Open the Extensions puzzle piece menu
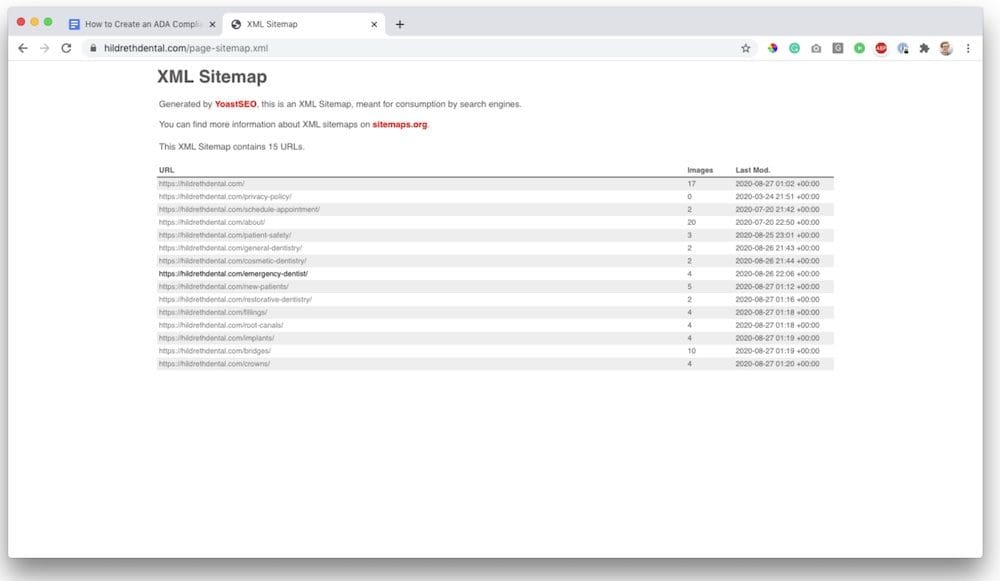 coord(924,48)
